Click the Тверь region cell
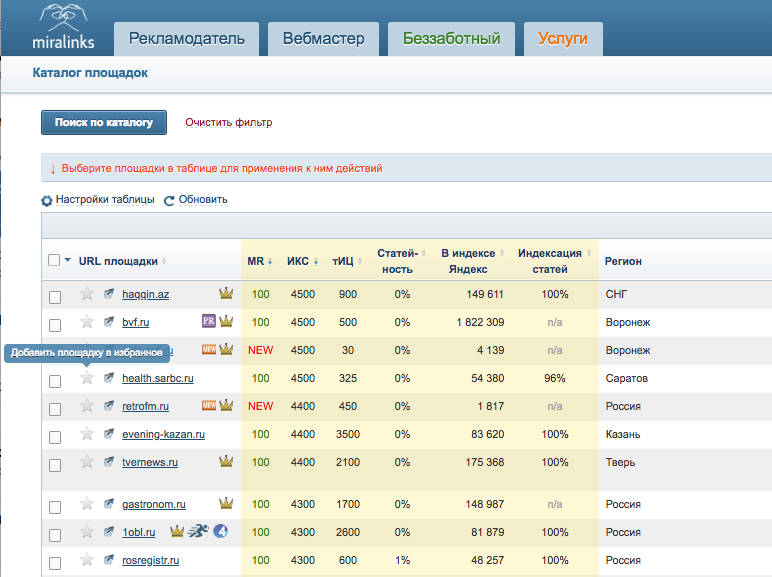 pyautogui.click(x=620, y=462)
